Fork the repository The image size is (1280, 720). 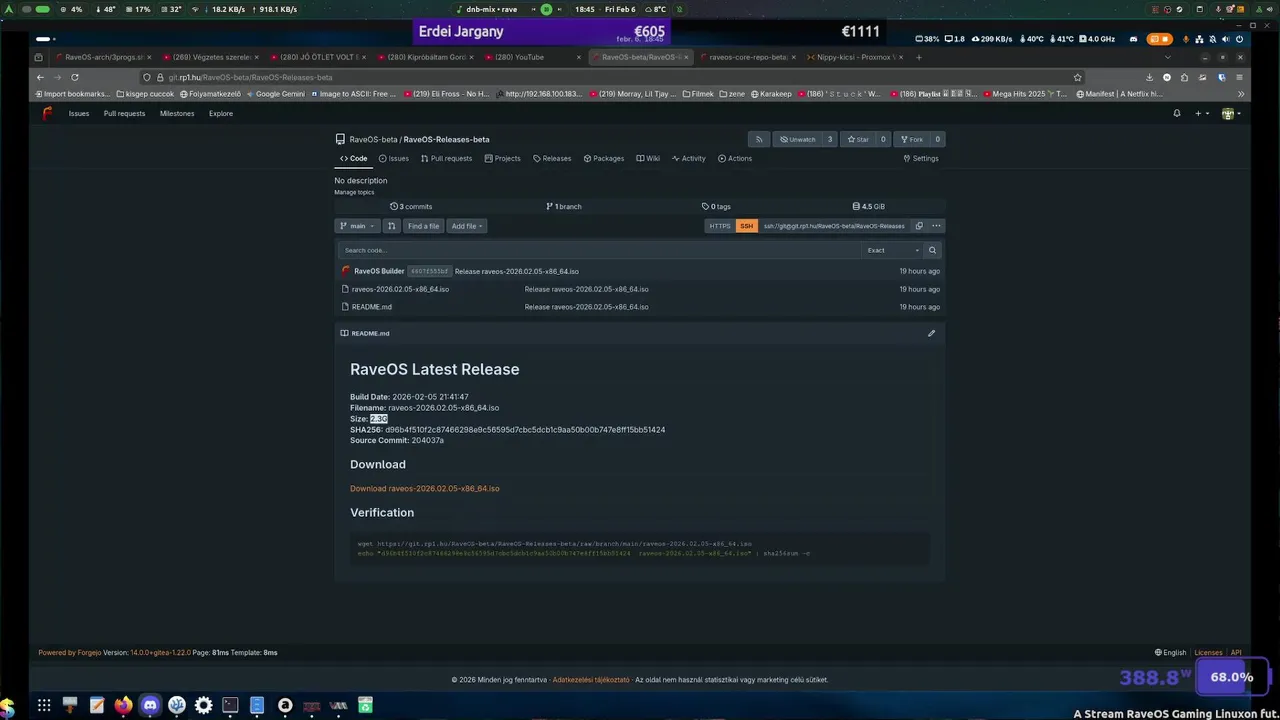[910, 139]
